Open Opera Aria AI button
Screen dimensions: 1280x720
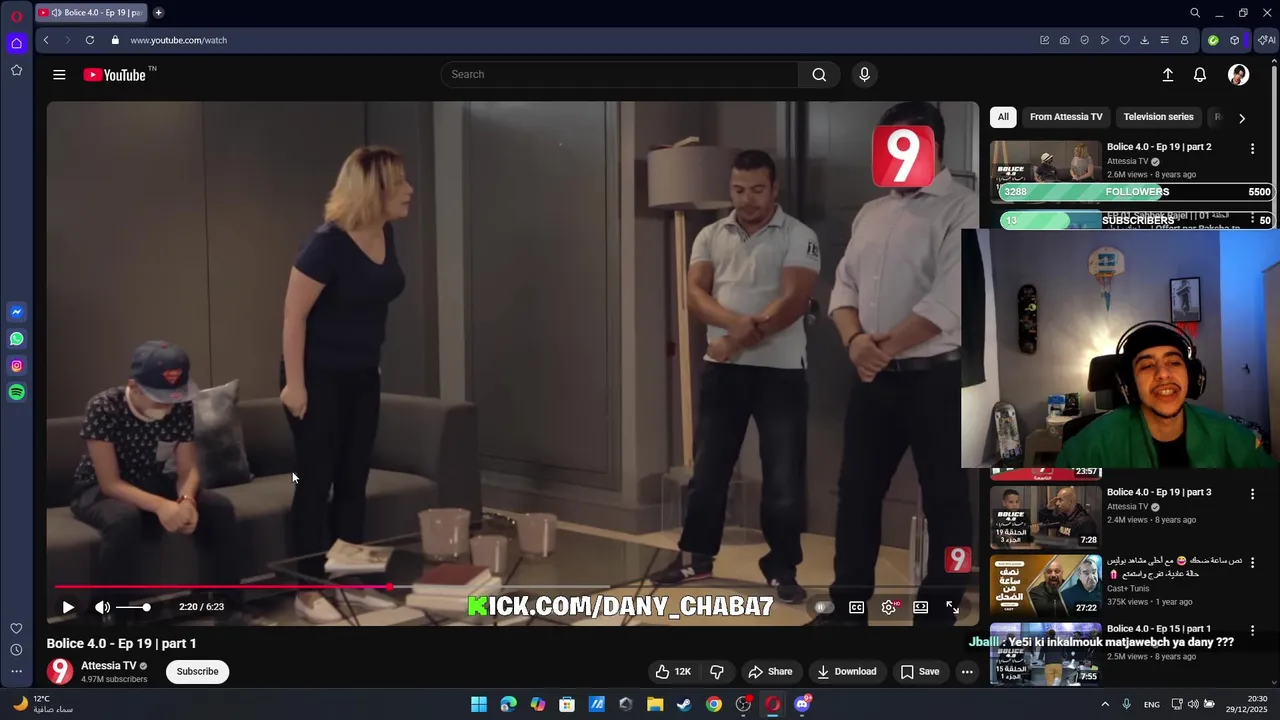(x=1266, y=40)
